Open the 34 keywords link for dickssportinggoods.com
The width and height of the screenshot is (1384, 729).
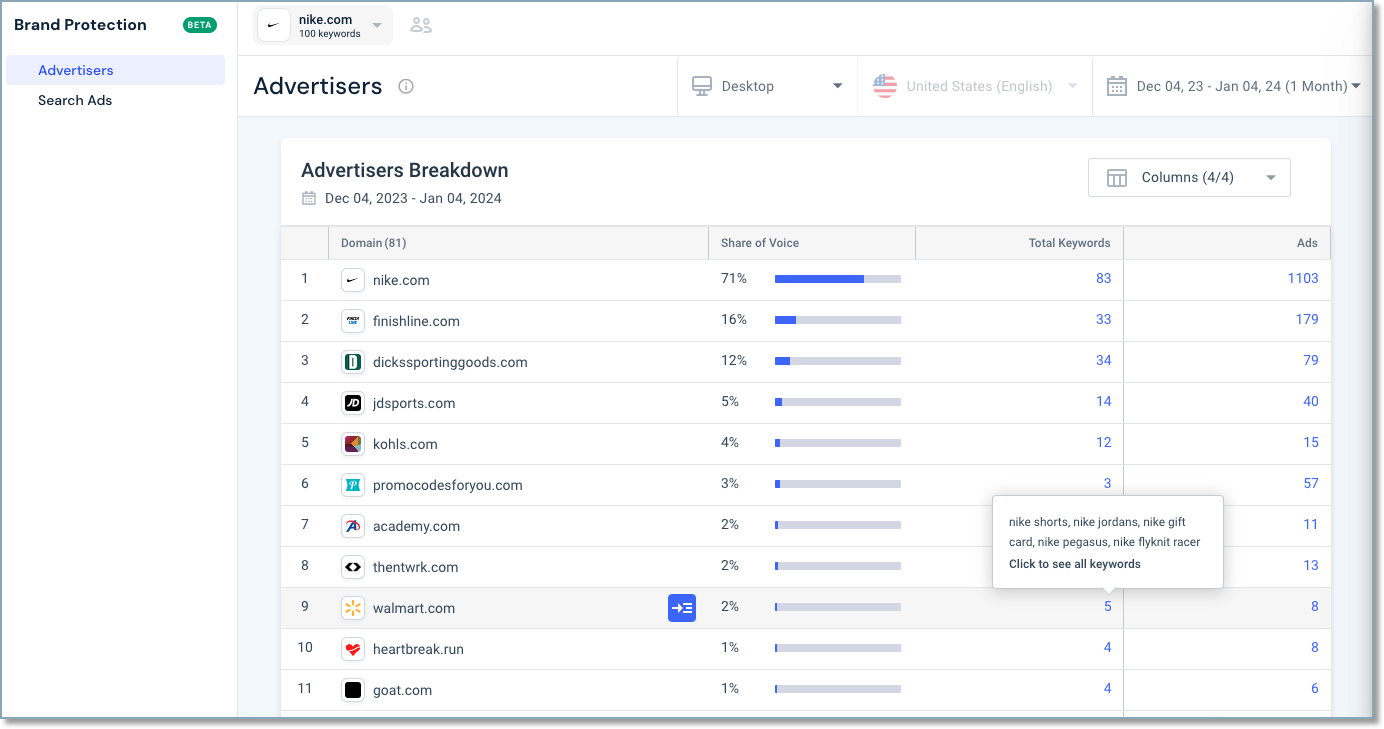1103,360
